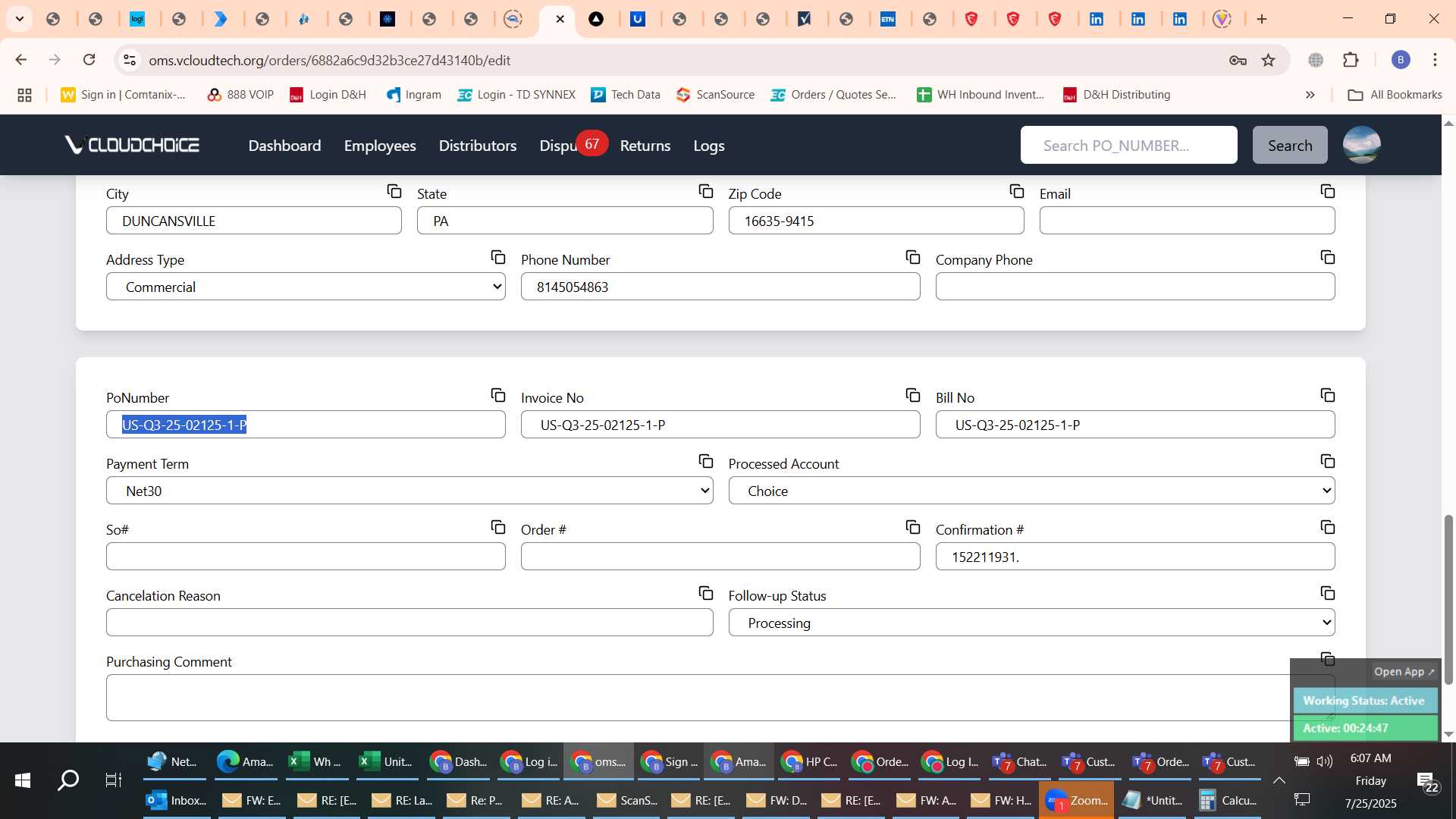Go back to the previous page

coord(21,60)
